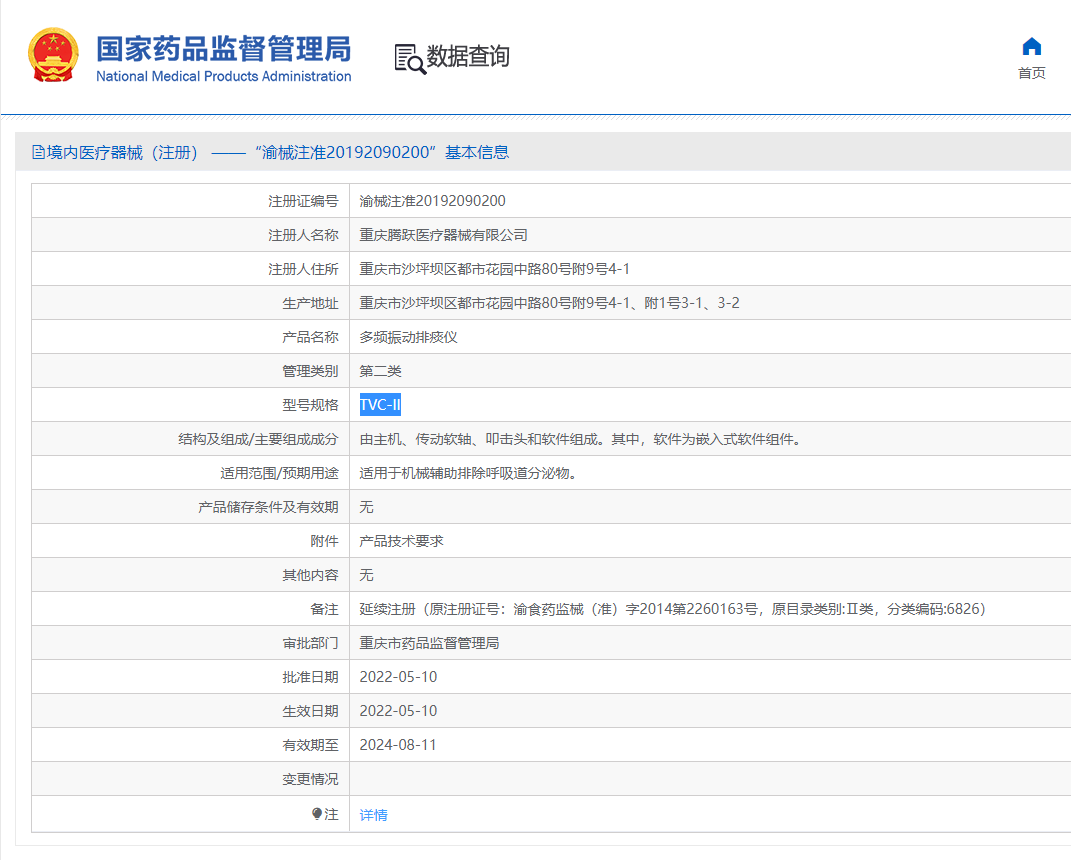Click the 产品名称 row label
Viewport: 1071px width, 860px height.
(310, 337)
